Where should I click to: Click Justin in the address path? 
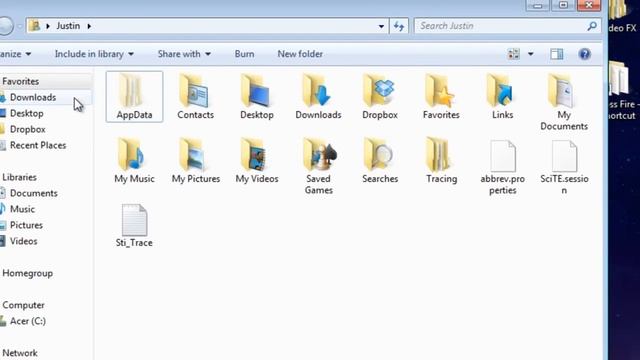(x=68, y=26)
